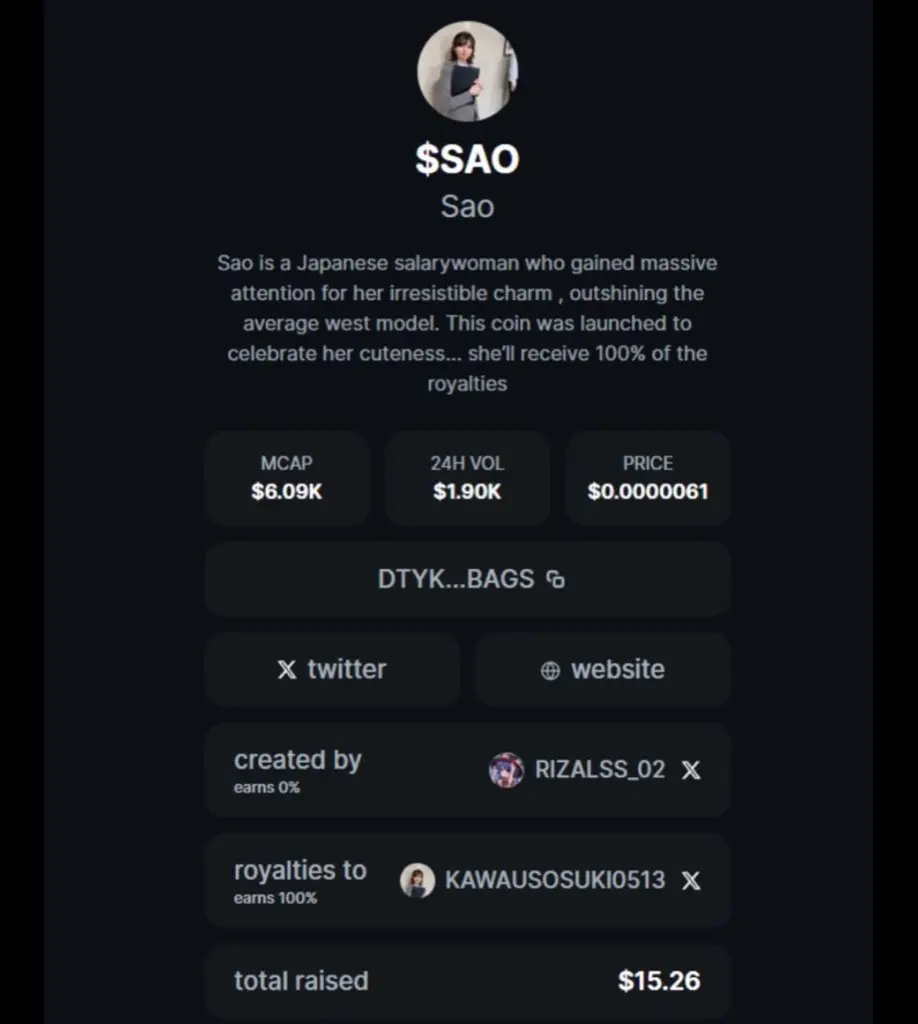Click the Sao token profile picture
918x1024 pixels.
click(x=467, y=71)
